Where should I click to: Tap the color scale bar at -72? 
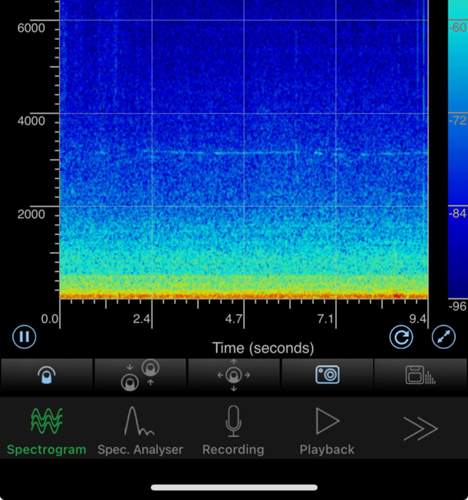tap(458, 120)
